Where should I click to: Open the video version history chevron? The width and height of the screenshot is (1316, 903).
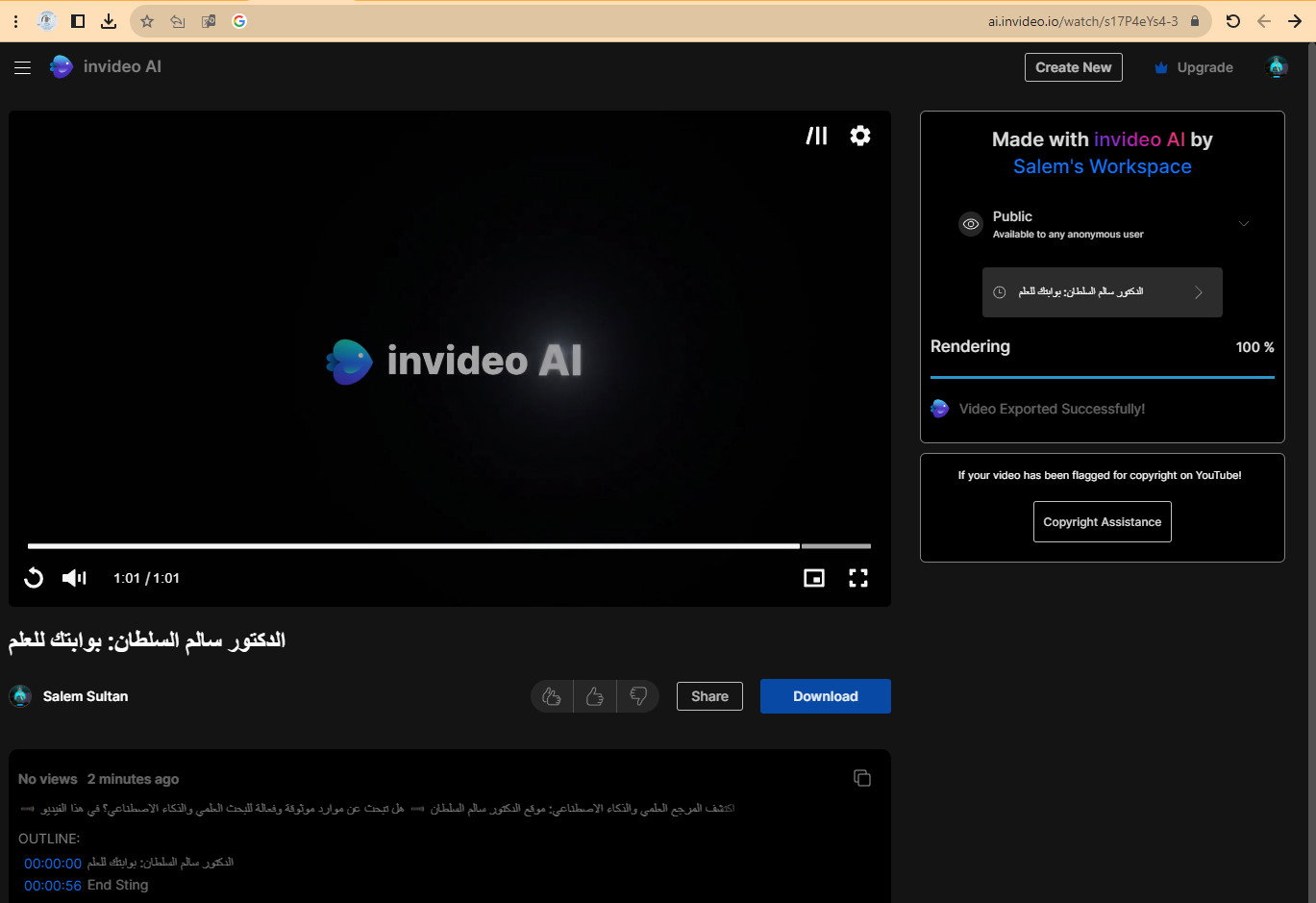(1198, 292)
